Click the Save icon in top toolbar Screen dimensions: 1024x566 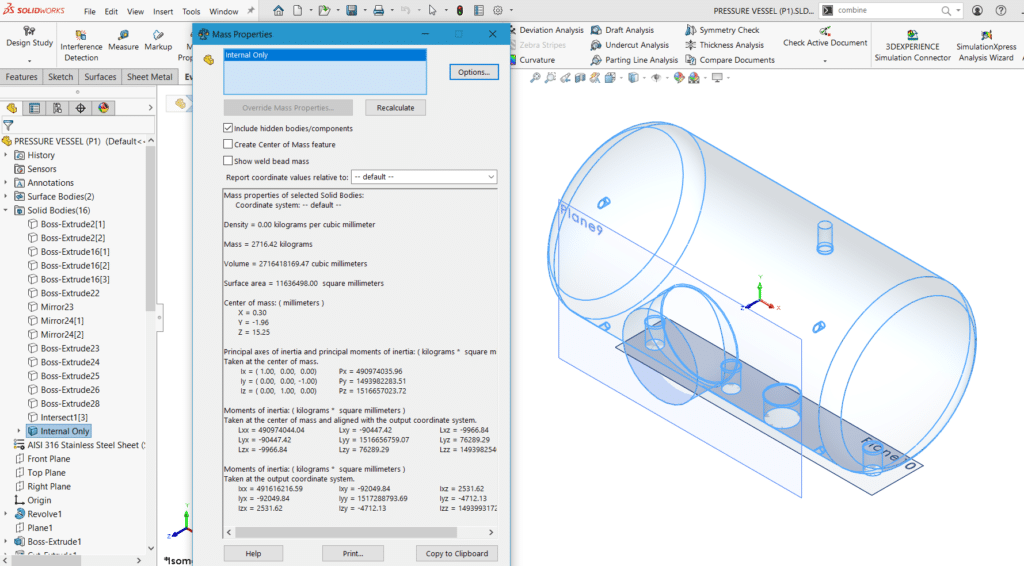[x=351, y=10]
